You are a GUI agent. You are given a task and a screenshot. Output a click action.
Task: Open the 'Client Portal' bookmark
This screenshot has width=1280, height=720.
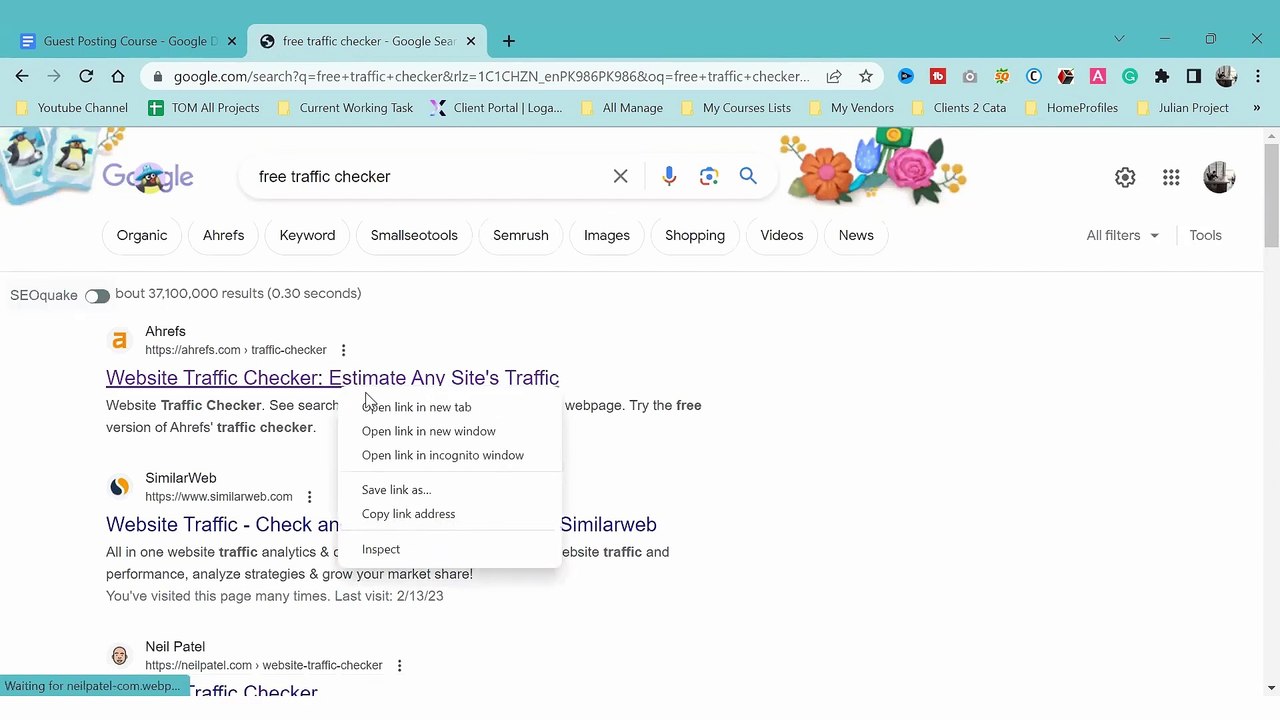coord(496,108)
